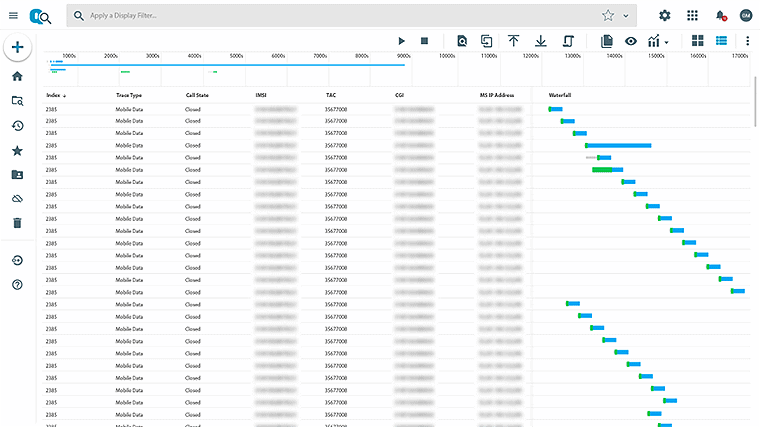Image resolution: width=760 pixels, height=427 pixels.
Task: Click the MS IP Address column header
Action: tap(497, 95)
